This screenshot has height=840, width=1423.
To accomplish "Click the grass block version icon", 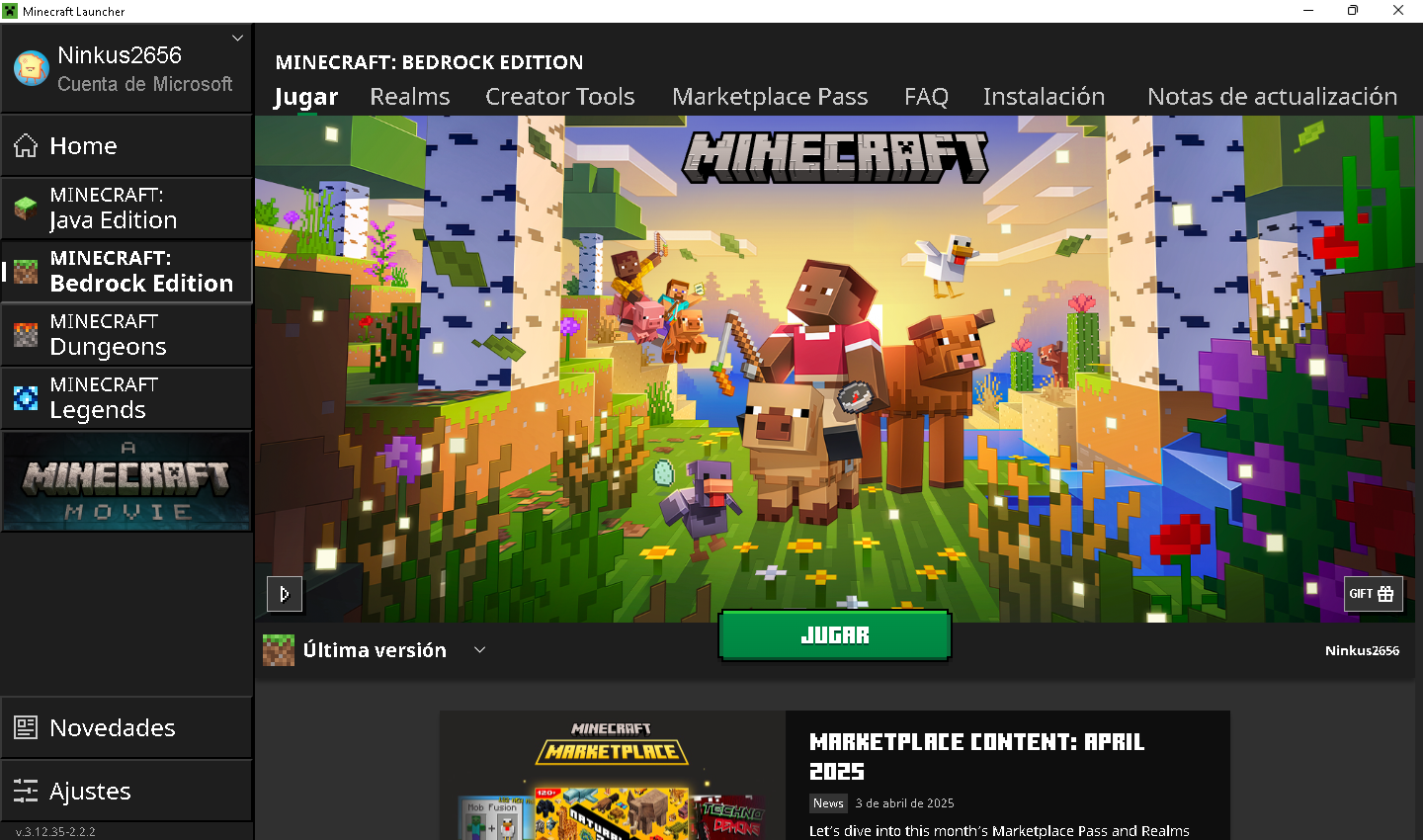I will tap(279, 650).
